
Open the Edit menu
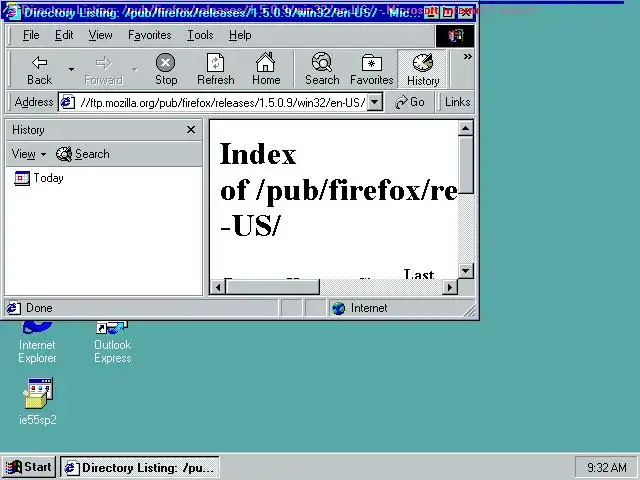(64, 35)
